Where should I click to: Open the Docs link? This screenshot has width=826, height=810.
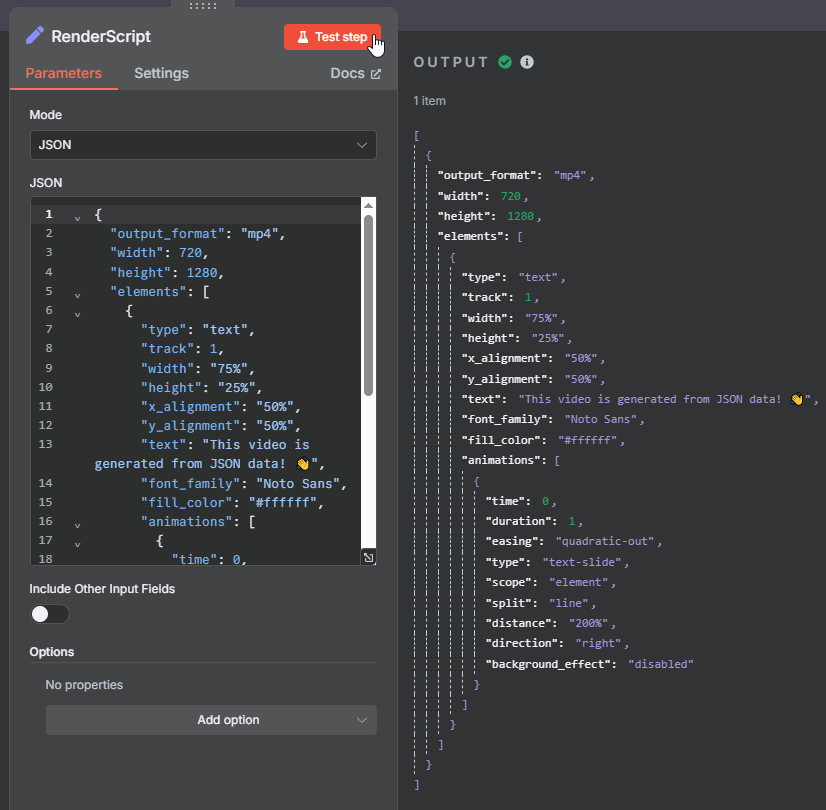tap(346, 73)
